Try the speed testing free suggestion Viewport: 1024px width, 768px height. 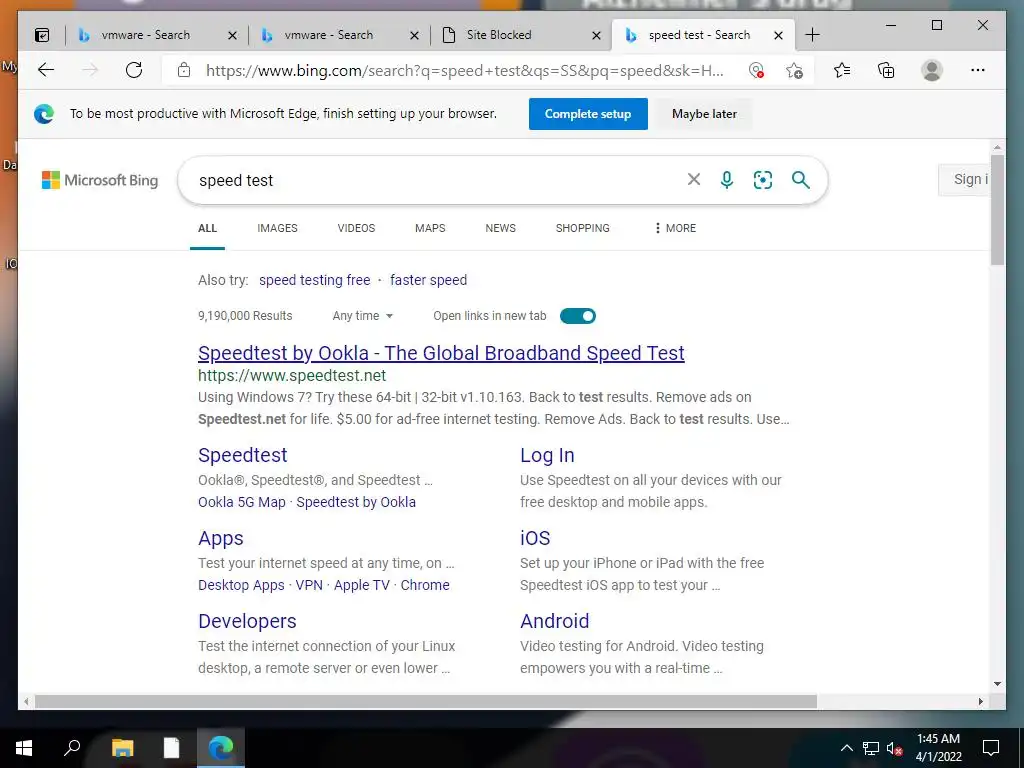click(x=315, y=280)
